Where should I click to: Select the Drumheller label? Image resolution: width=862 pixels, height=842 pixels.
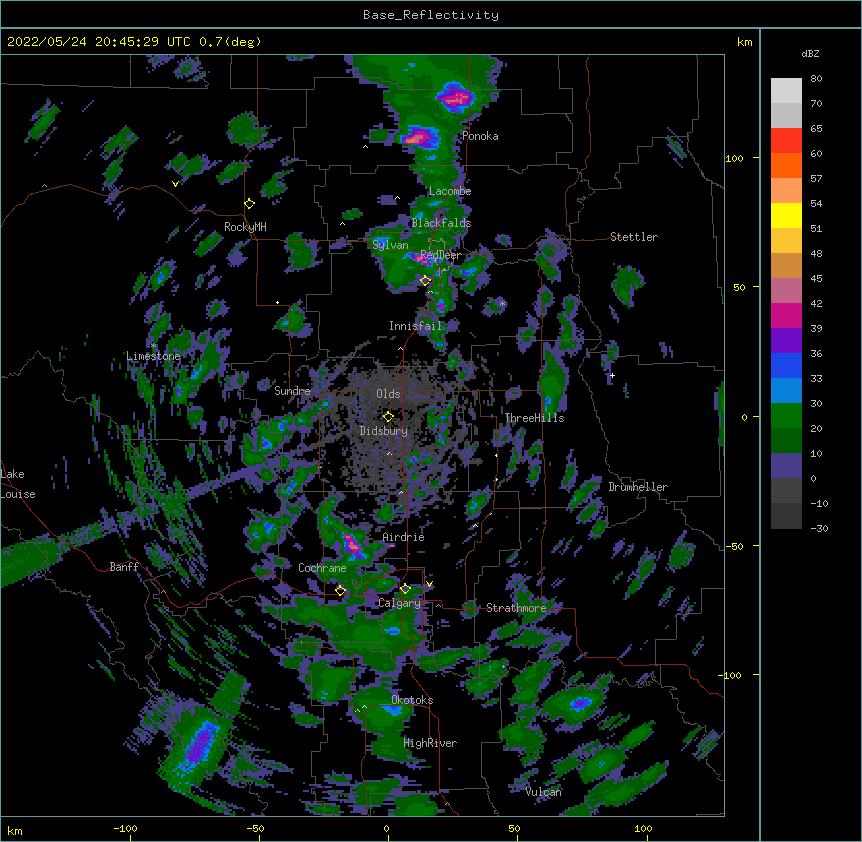pos(638,487)
